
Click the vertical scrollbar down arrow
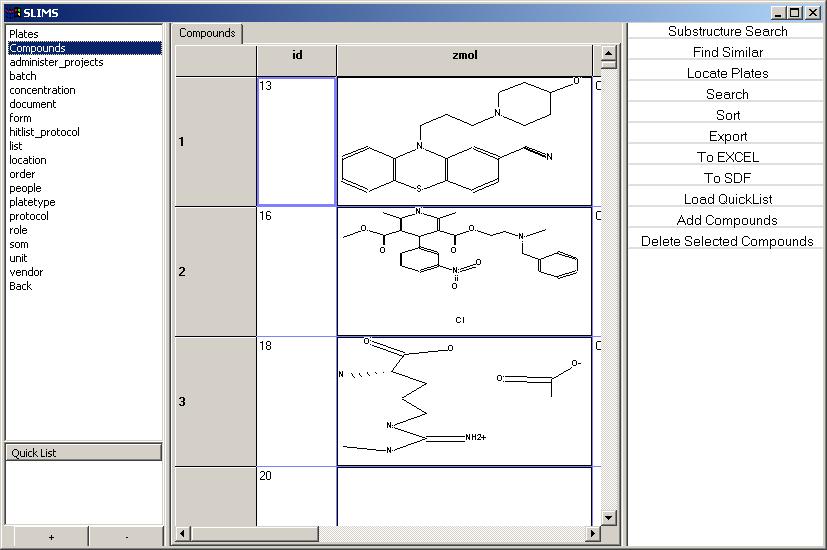(x=609, y=517)
